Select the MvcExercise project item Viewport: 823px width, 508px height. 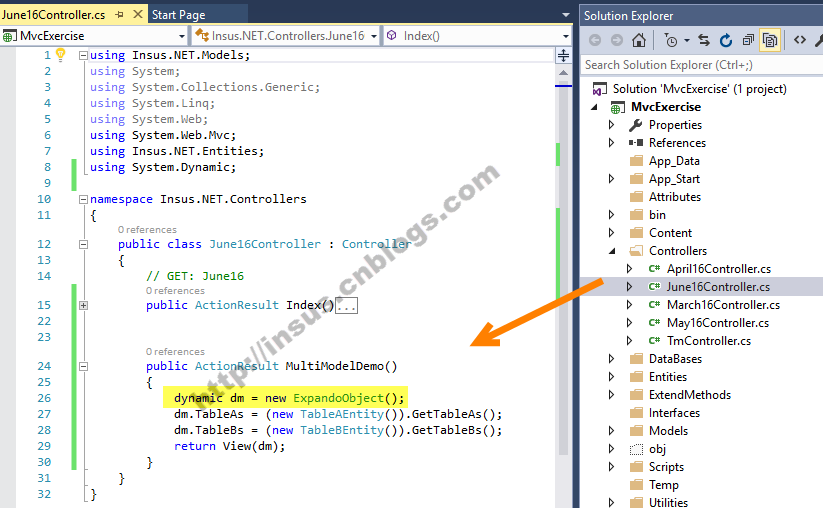point(666,107)
